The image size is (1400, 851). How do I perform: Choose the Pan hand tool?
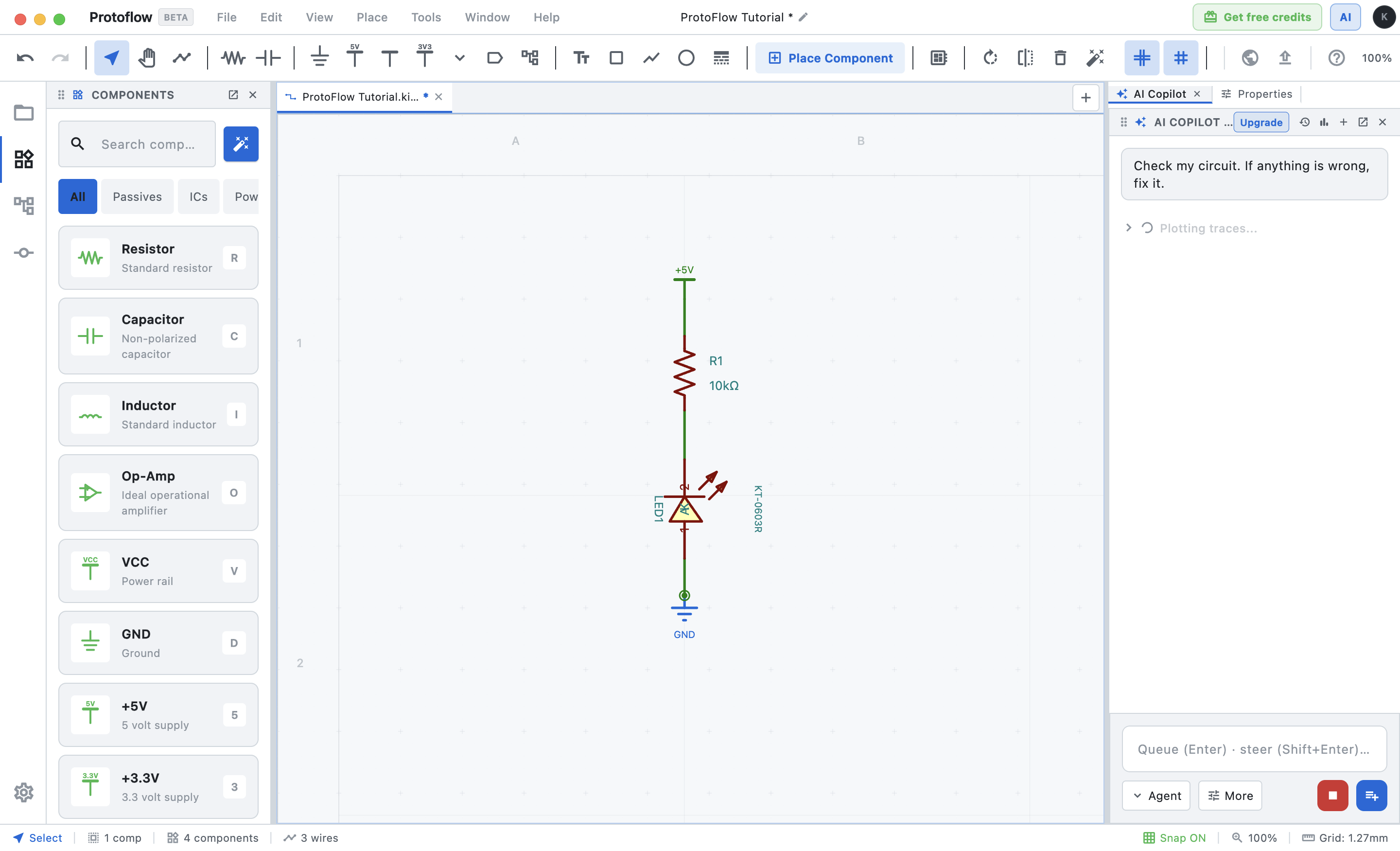pos(147,58)
